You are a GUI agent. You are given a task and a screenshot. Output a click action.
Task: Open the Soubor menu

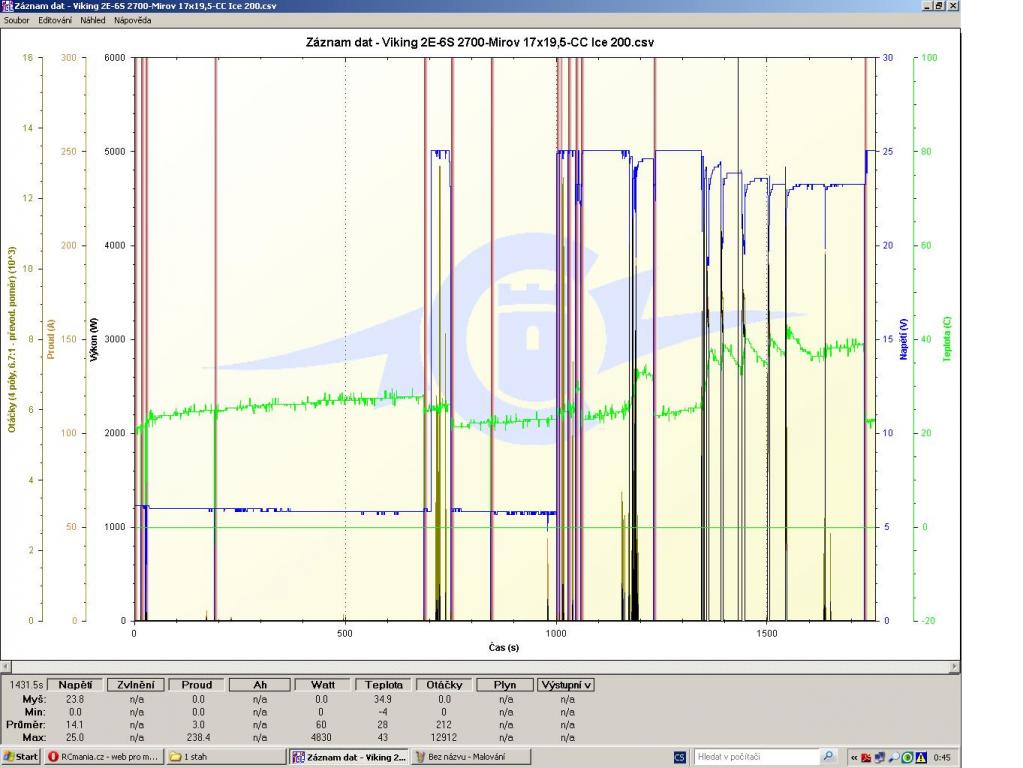[x=18, y=20]
